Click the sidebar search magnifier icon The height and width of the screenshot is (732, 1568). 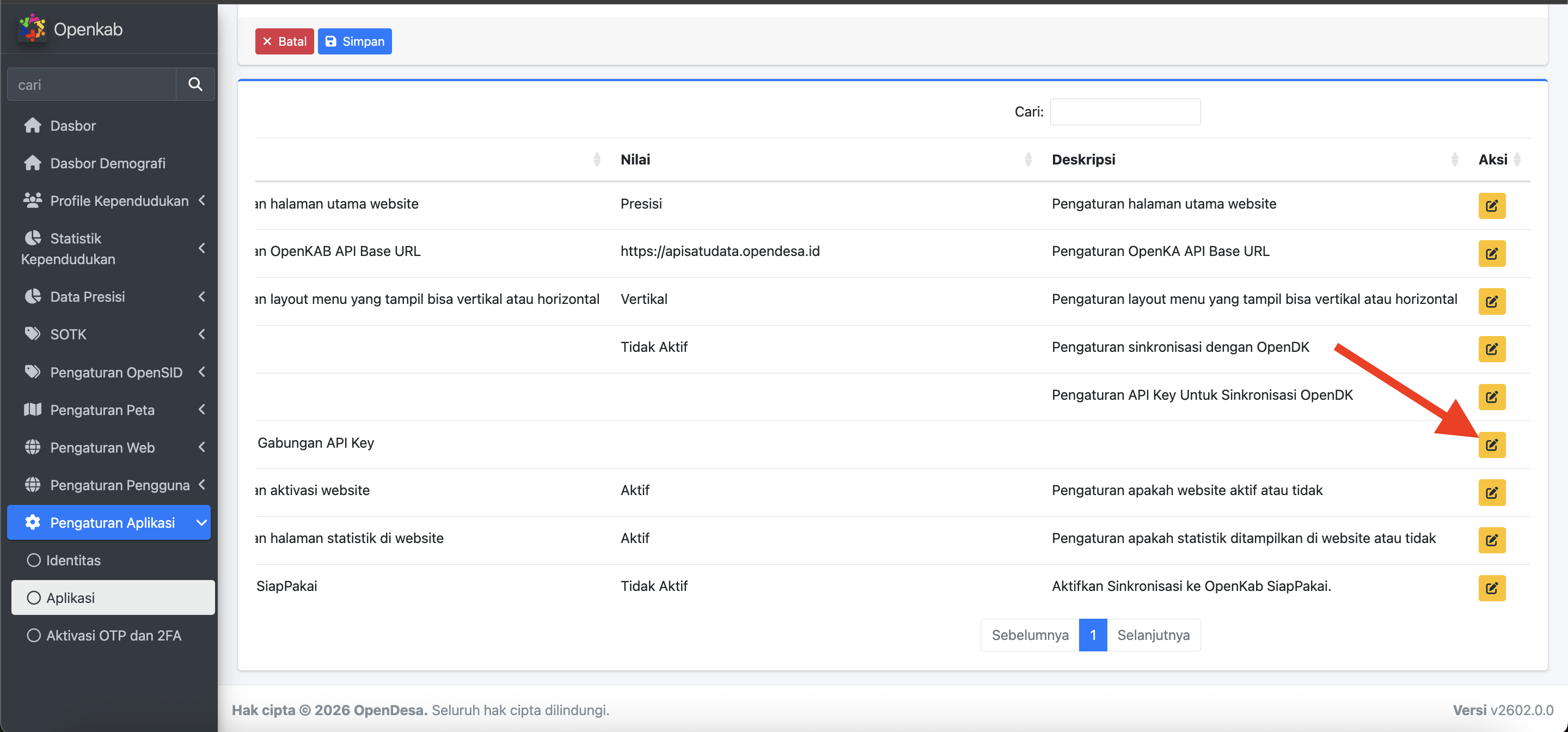[x=195, y=84]
